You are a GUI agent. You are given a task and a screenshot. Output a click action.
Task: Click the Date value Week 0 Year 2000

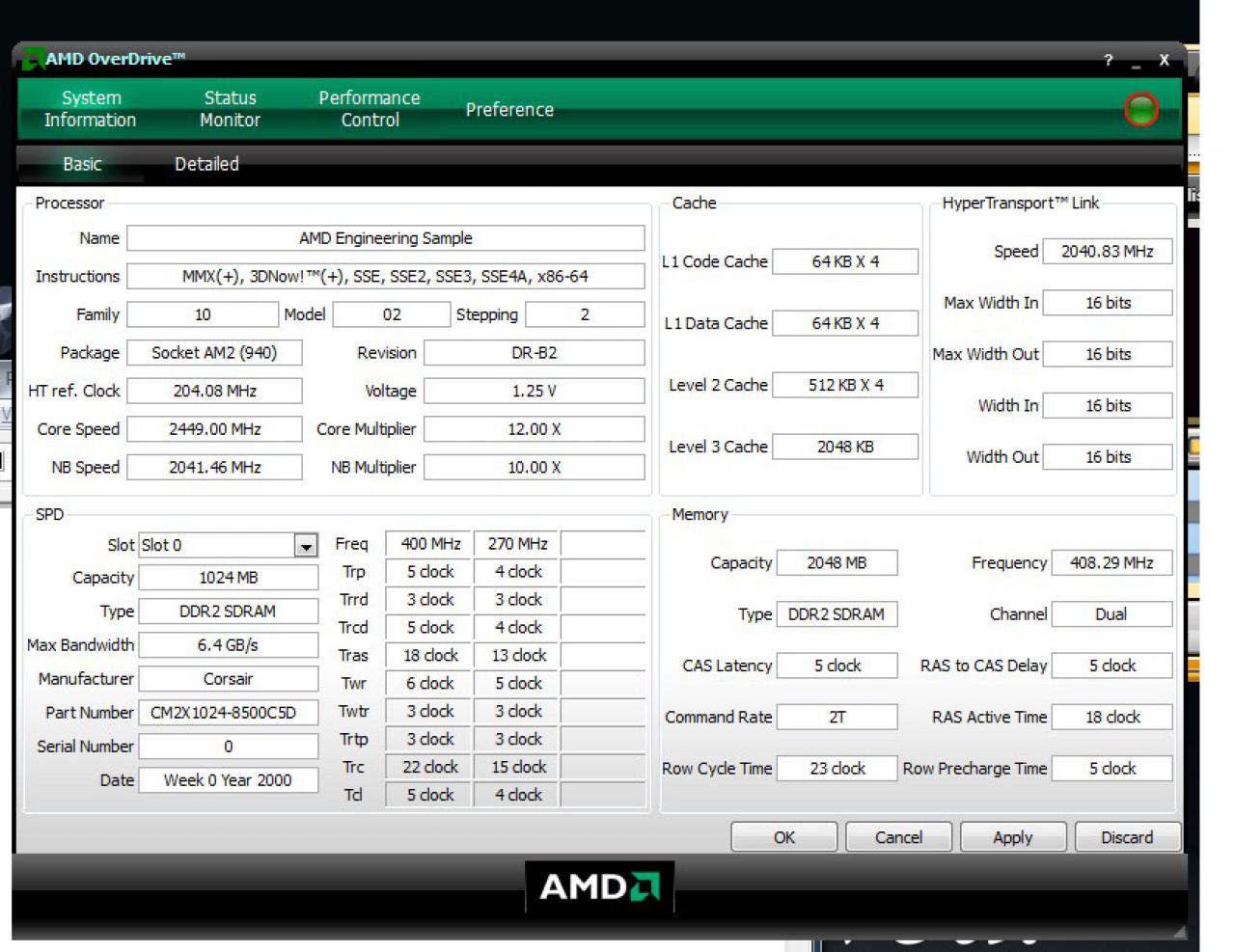229,780
